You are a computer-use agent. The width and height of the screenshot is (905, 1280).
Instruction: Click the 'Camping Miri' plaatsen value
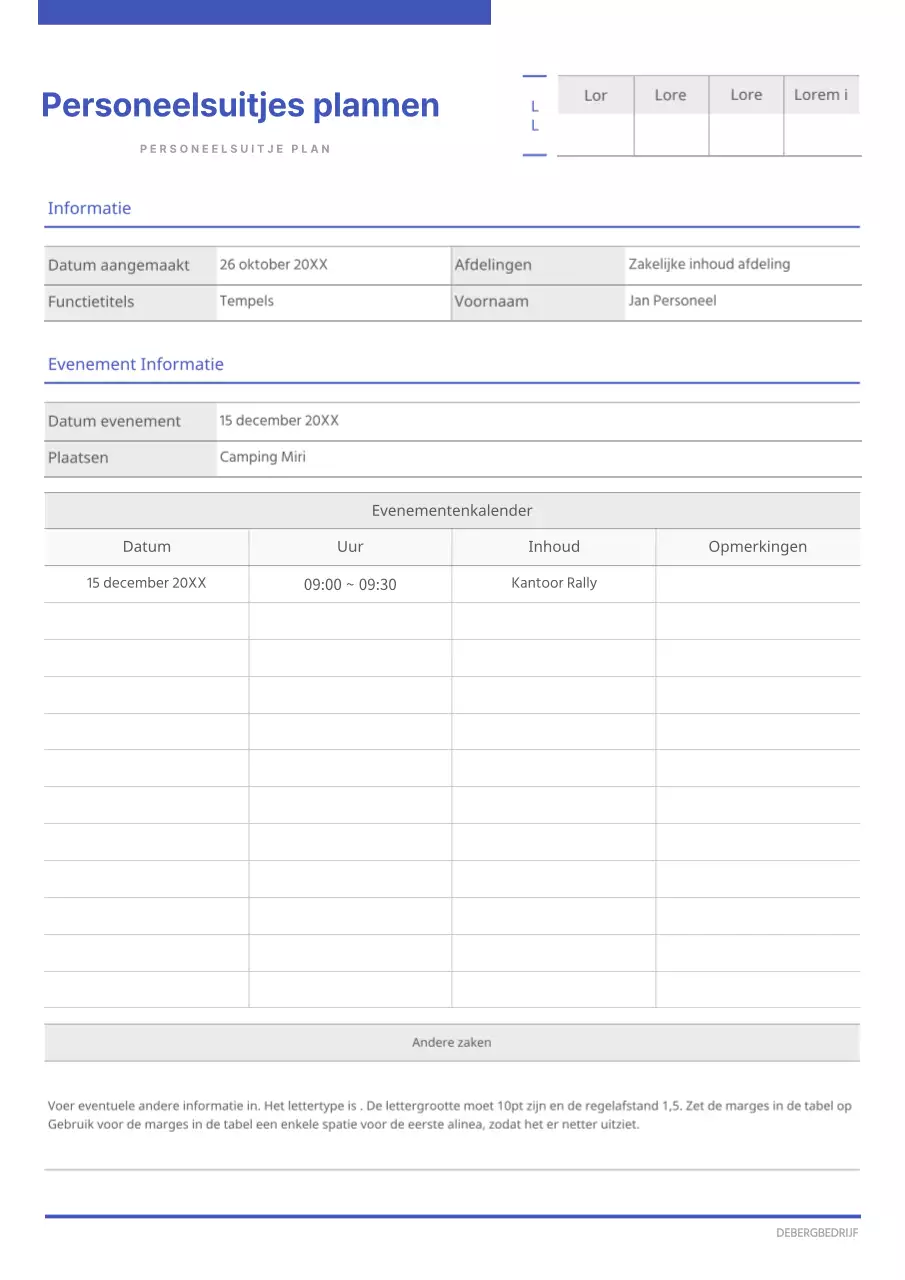pyautogui.click(x=263, y=457)
